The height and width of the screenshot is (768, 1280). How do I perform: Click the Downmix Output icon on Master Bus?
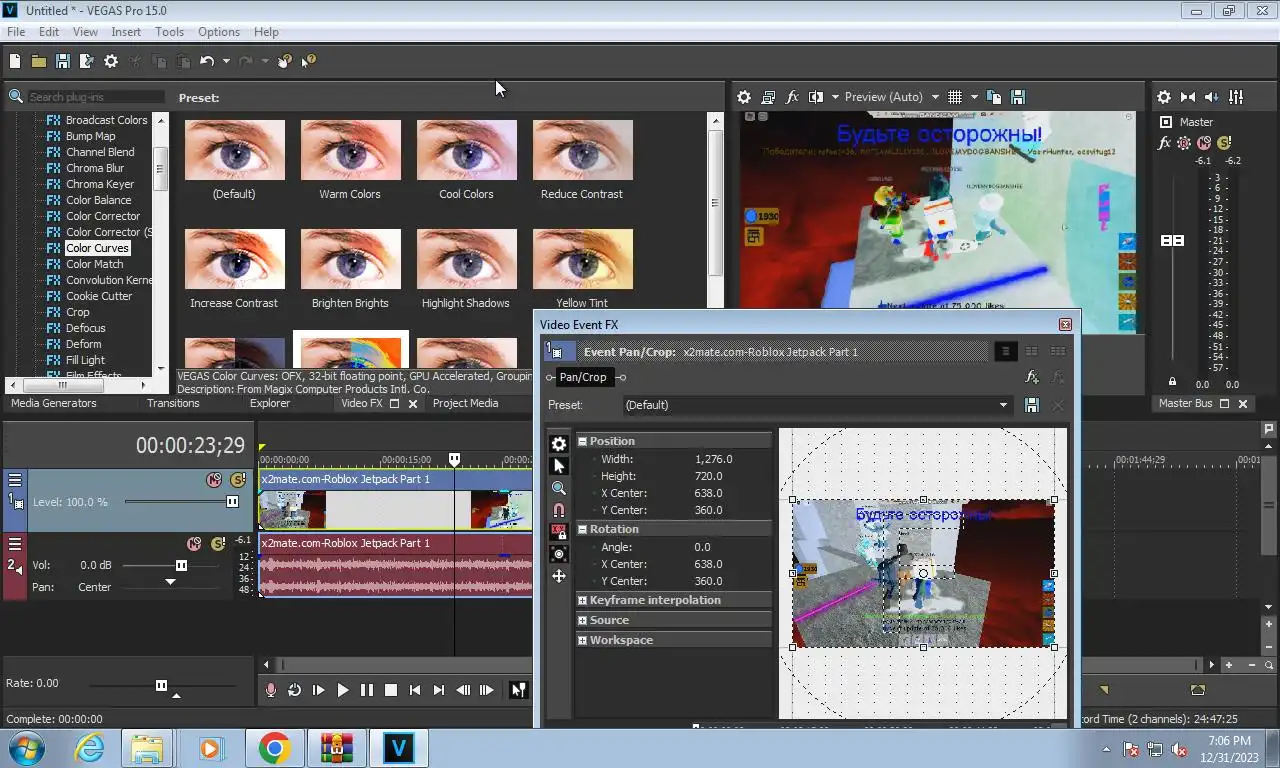pyautogui.click(x=1188, y=97)
